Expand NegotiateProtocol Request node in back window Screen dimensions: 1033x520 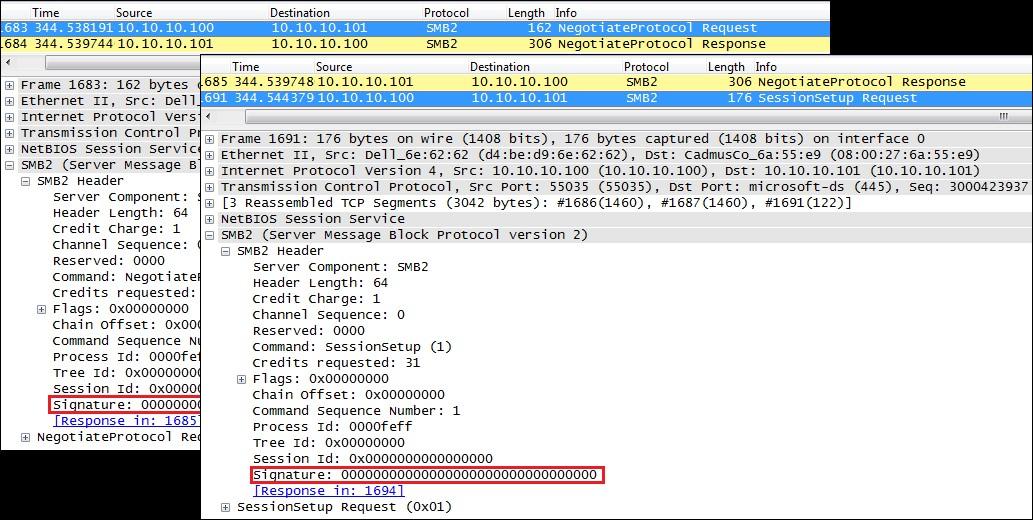point(25,437)
